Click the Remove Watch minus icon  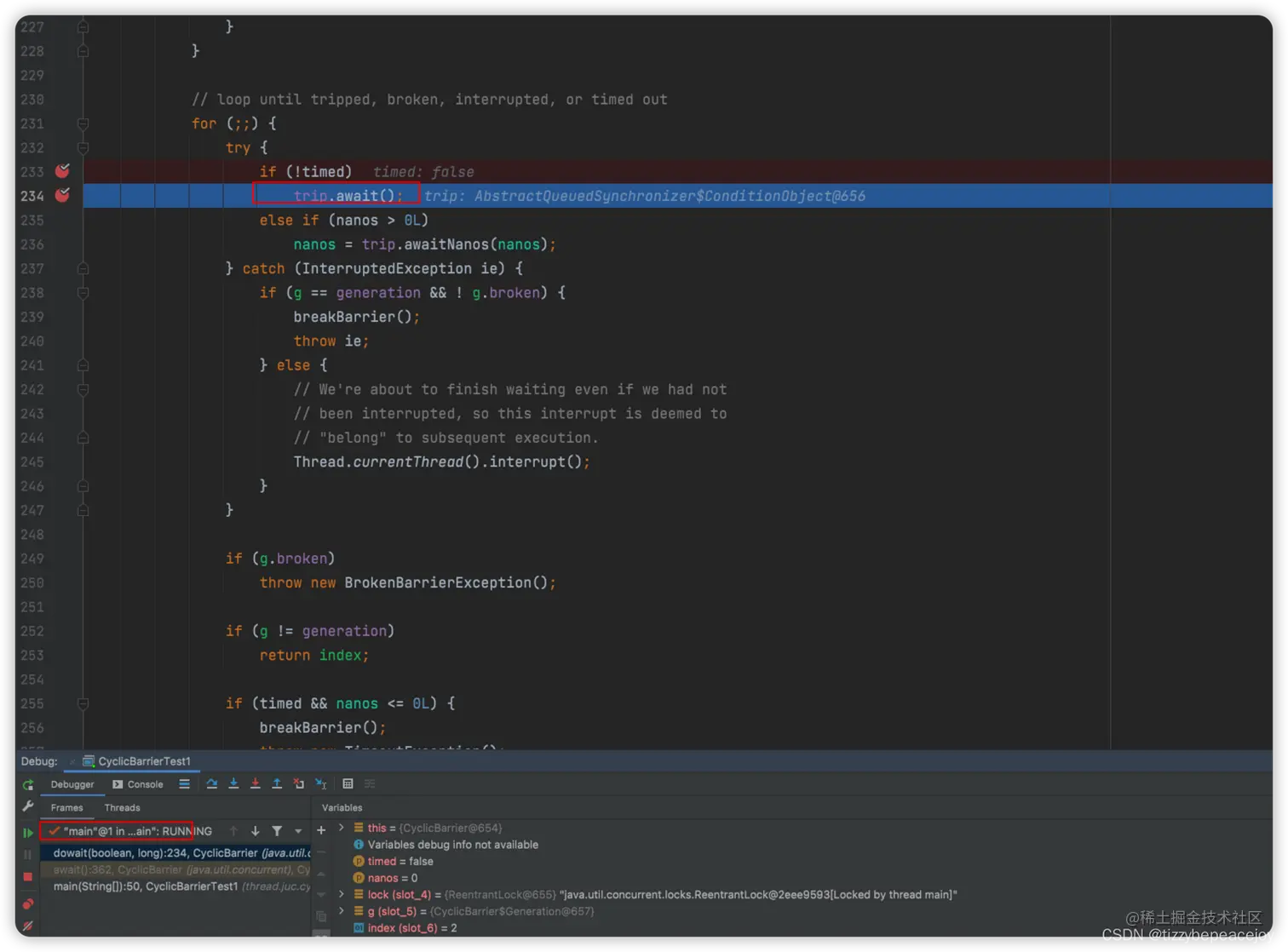(x=321, y=852)
